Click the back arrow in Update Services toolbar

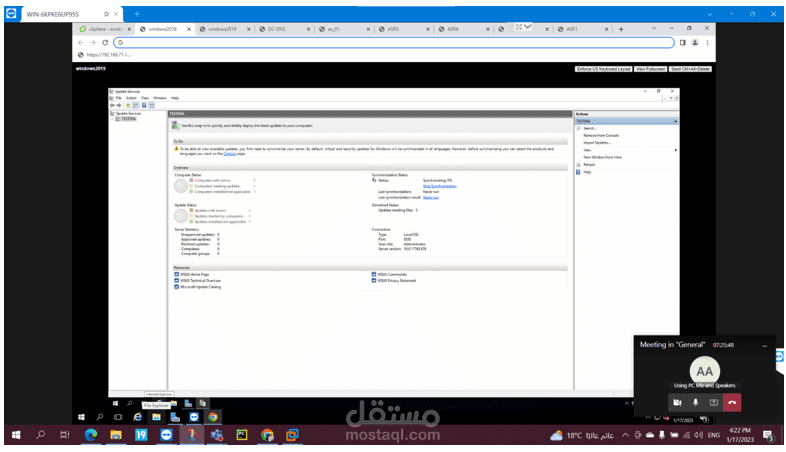[x=112, y=105]
